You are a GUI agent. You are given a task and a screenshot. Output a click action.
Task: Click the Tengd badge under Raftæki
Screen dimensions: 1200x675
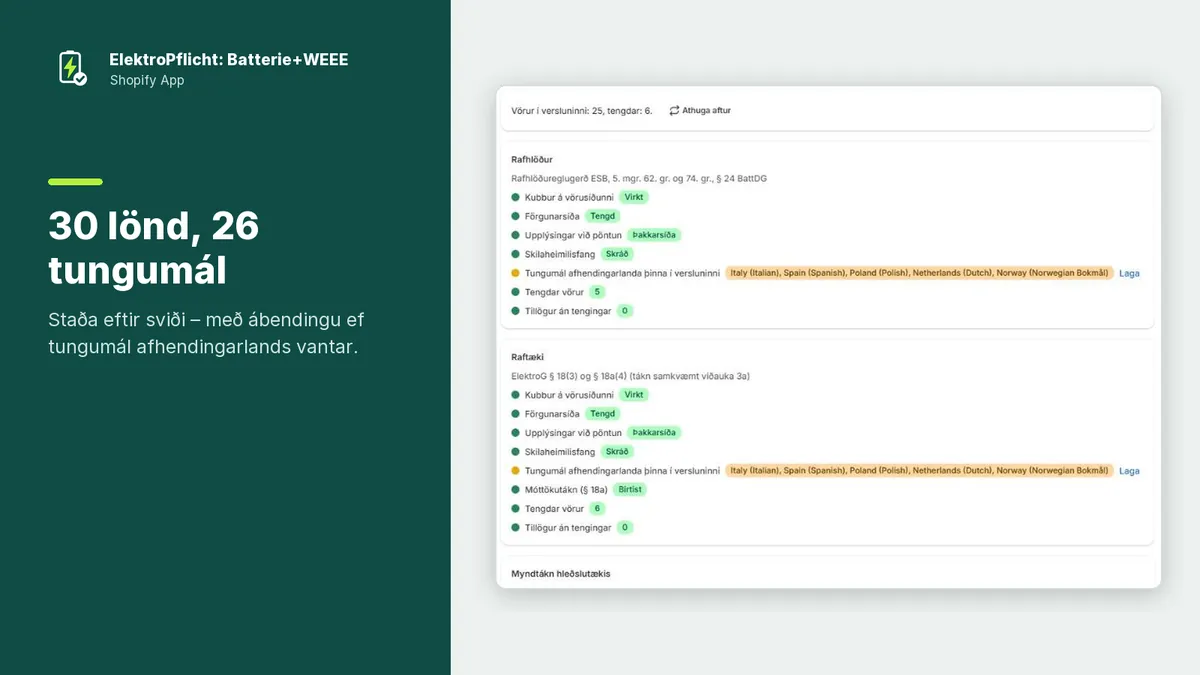click(603, 414)
